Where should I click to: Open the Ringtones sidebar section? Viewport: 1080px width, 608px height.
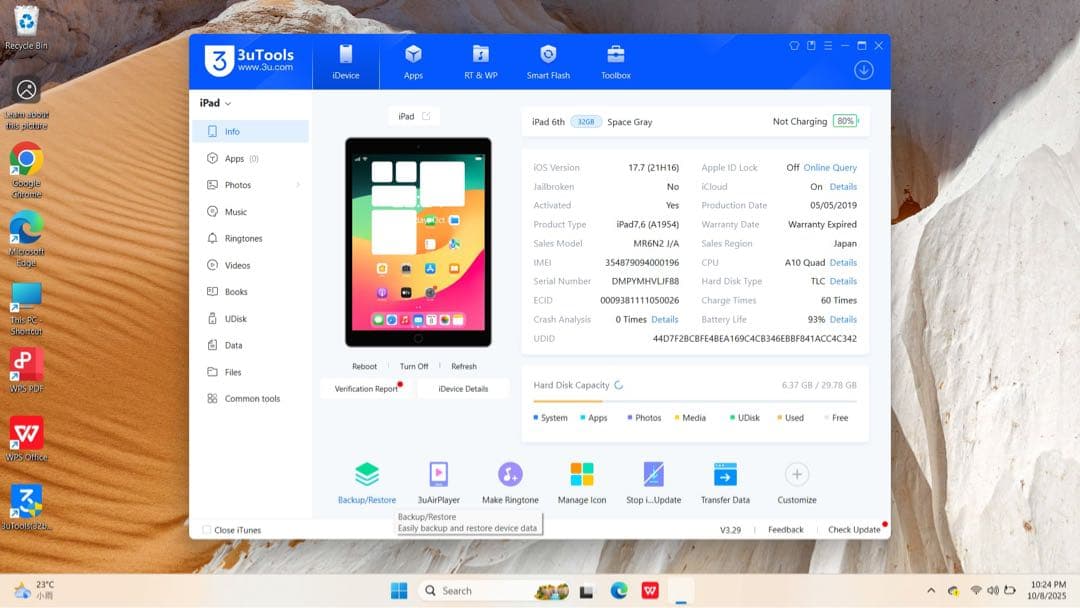238,238
